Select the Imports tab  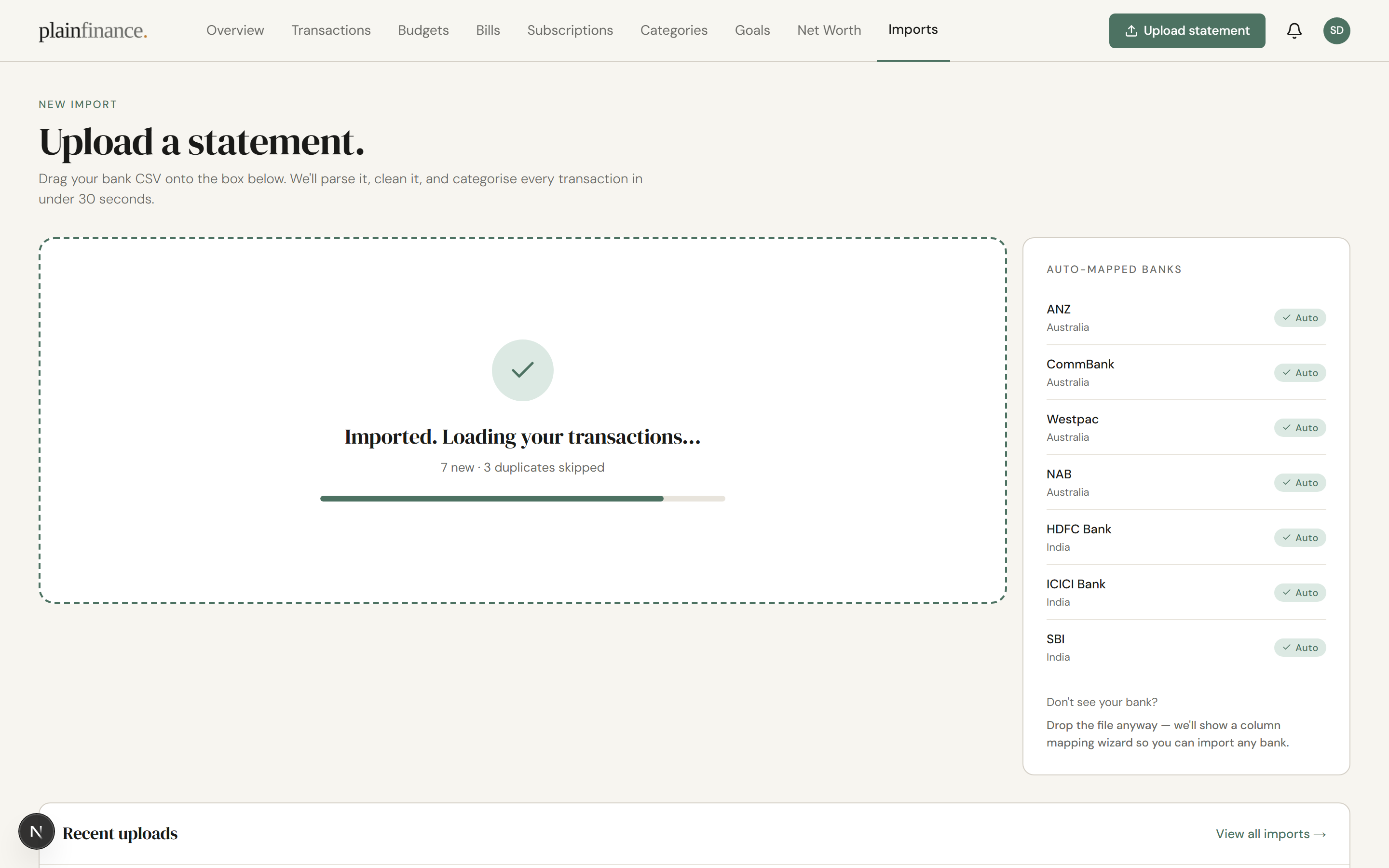(x=912, y=30)
